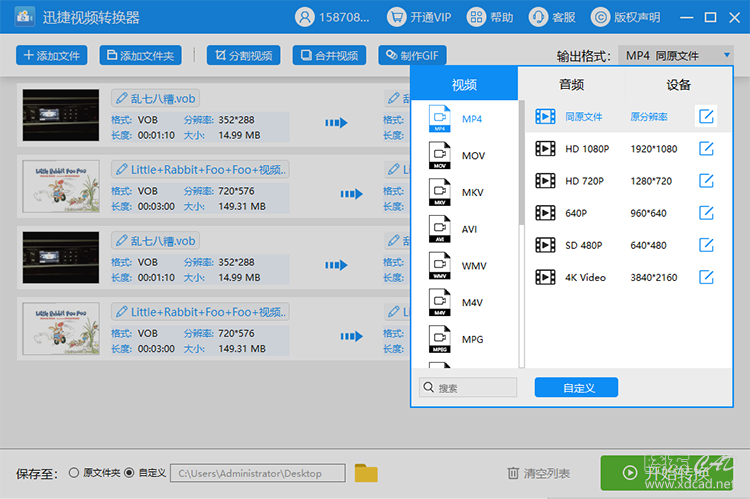This screenshot has width=750, height=499.
Task: Open the 分割视频 split video tool
Action: (243, 55)
